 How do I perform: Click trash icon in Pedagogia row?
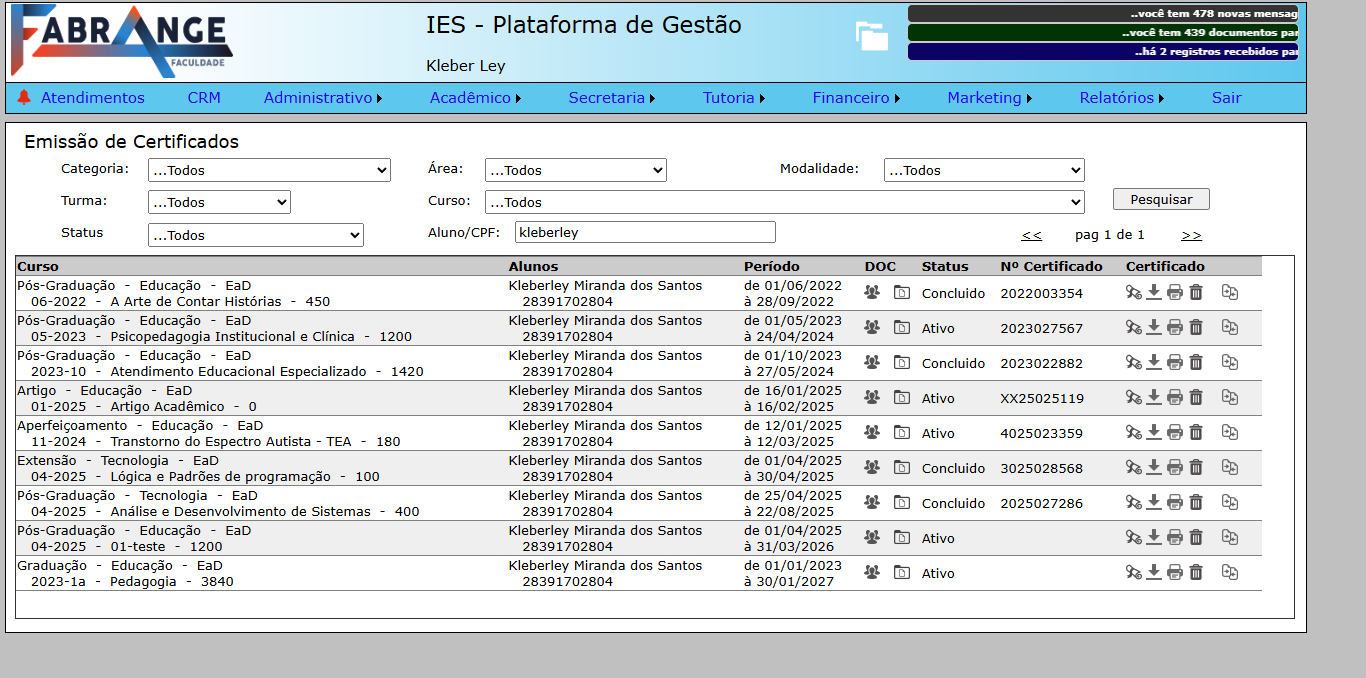click(x=1196, y=573)
